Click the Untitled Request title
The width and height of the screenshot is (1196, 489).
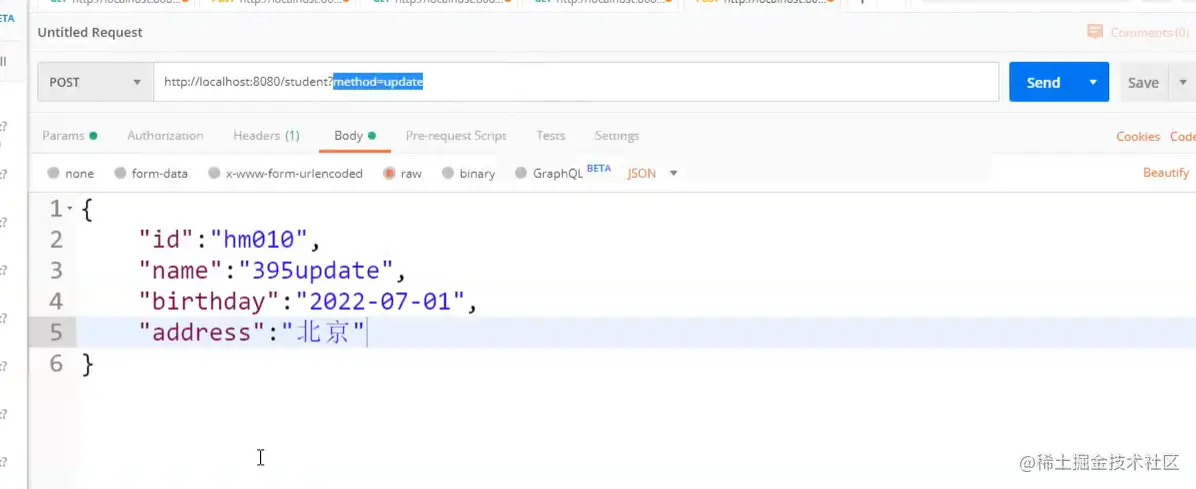pos(90,33)
